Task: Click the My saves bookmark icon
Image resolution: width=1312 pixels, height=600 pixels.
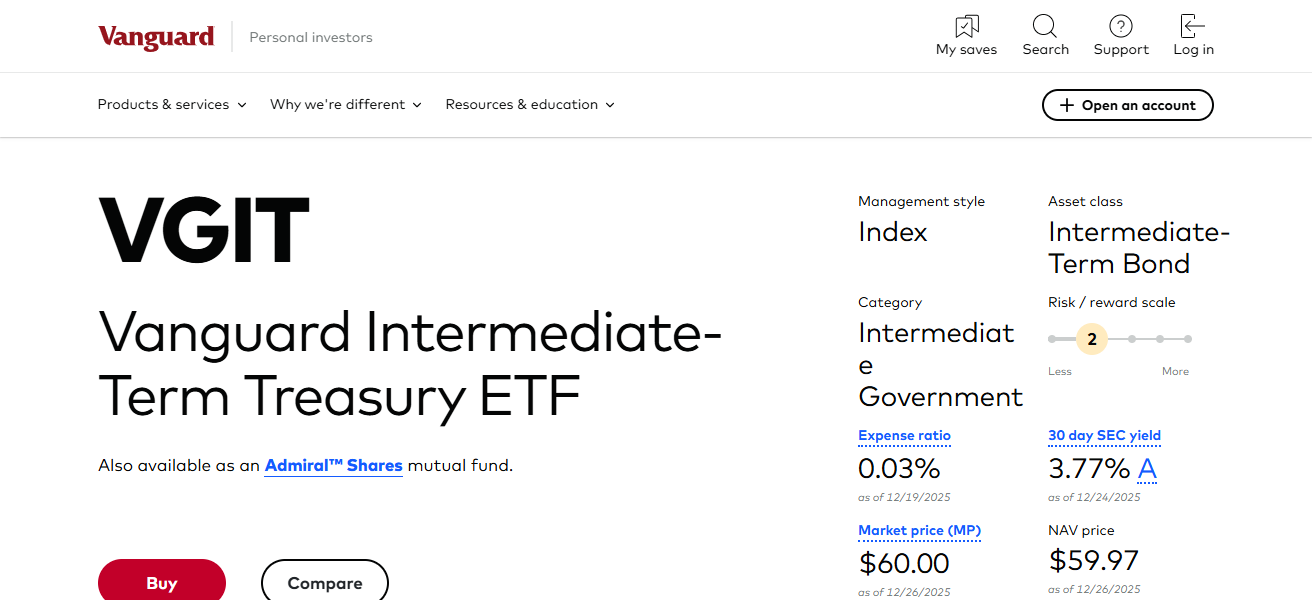Action: coord(965,26)
